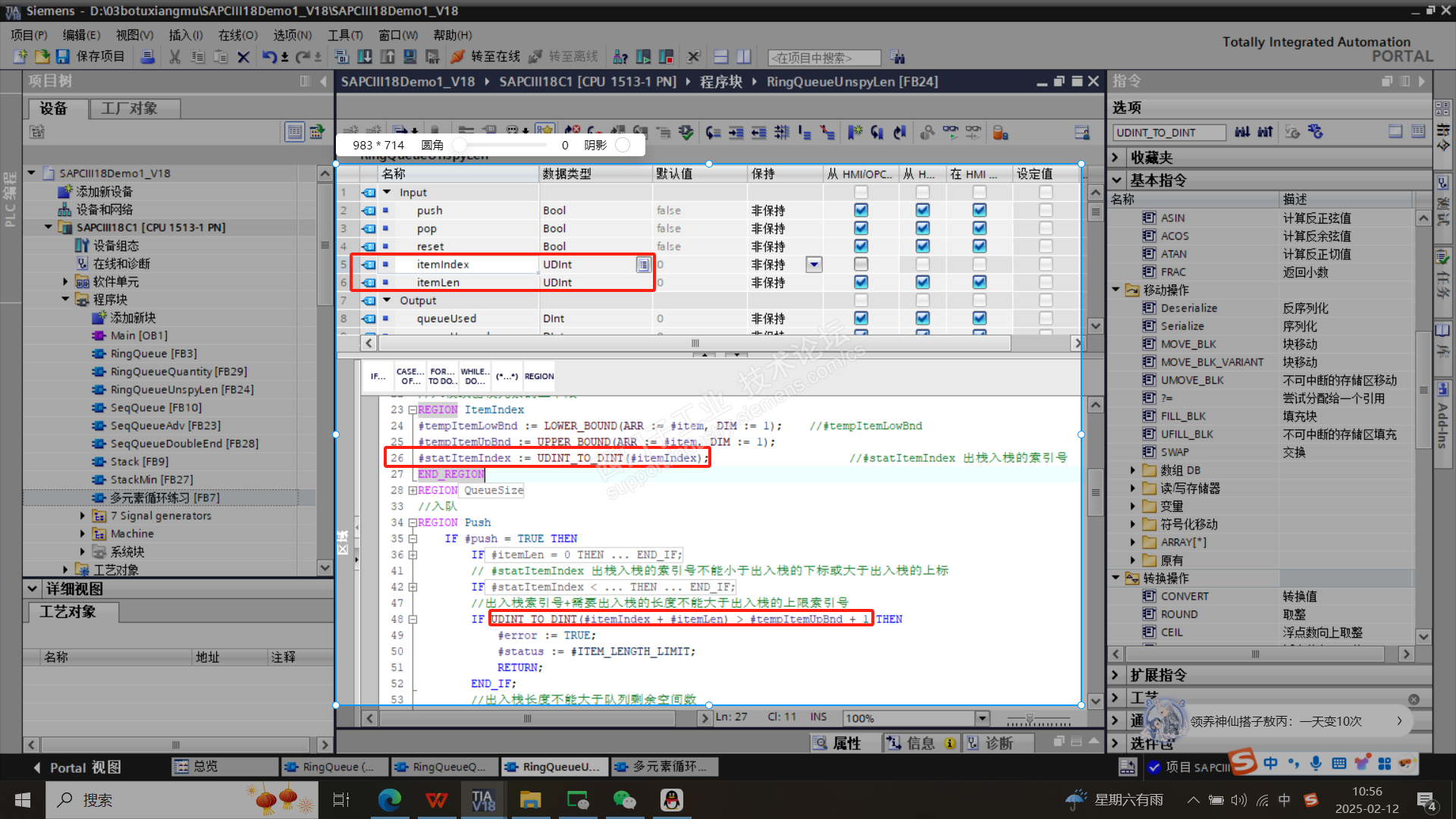This screenshot has height=819, width=1456.
Task: Click the Print icon in toolbar
Action: pos(148,57)
